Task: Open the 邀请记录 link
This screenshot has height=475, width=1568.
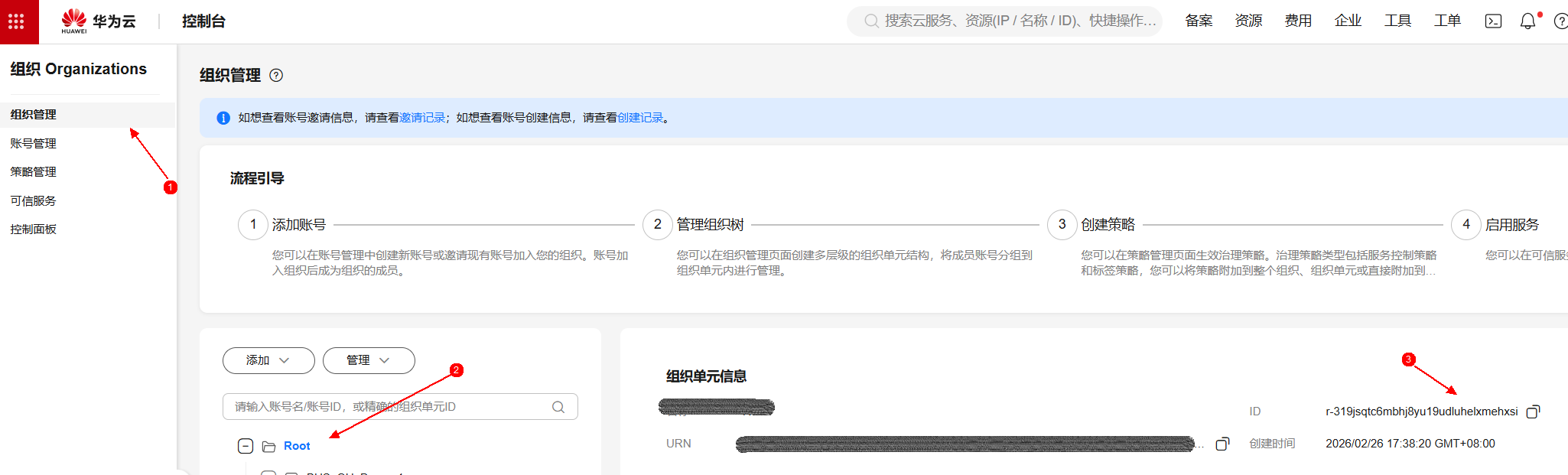Action: pos(422,118)
